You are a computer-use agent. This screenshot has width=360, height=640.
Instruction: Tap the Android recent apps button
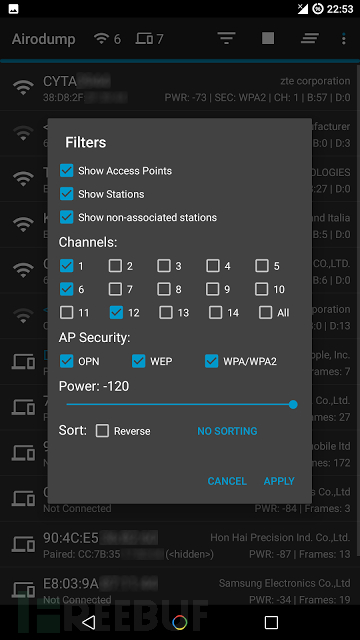point(271,622)
